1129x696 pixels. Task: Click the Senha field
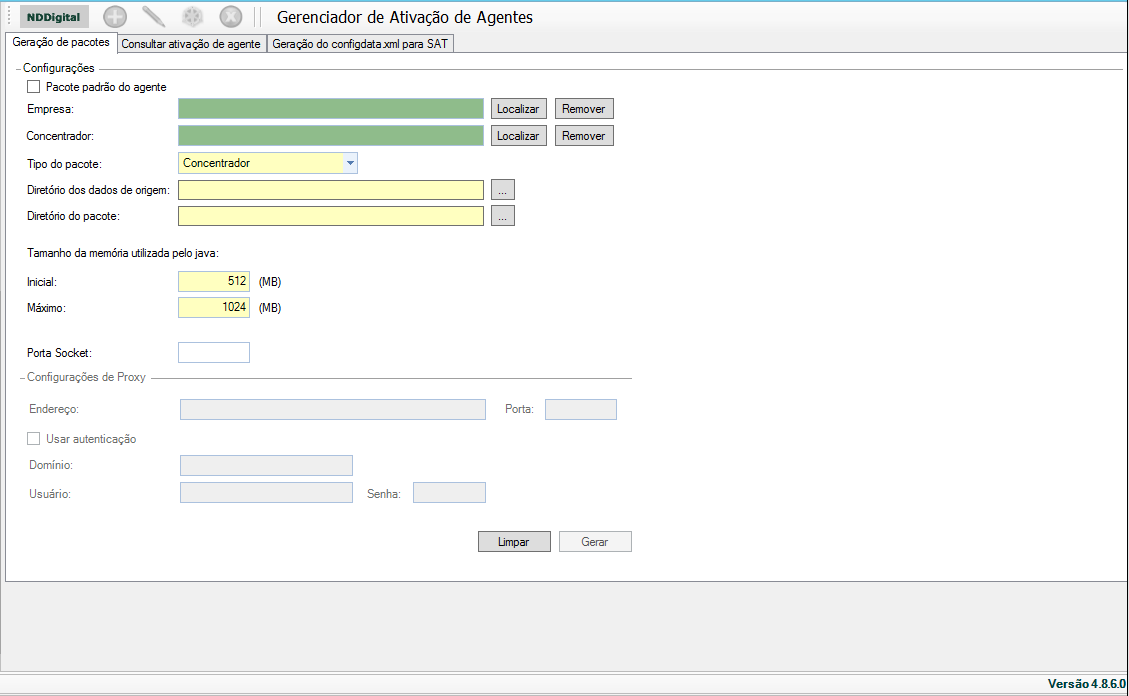[449, 493]
